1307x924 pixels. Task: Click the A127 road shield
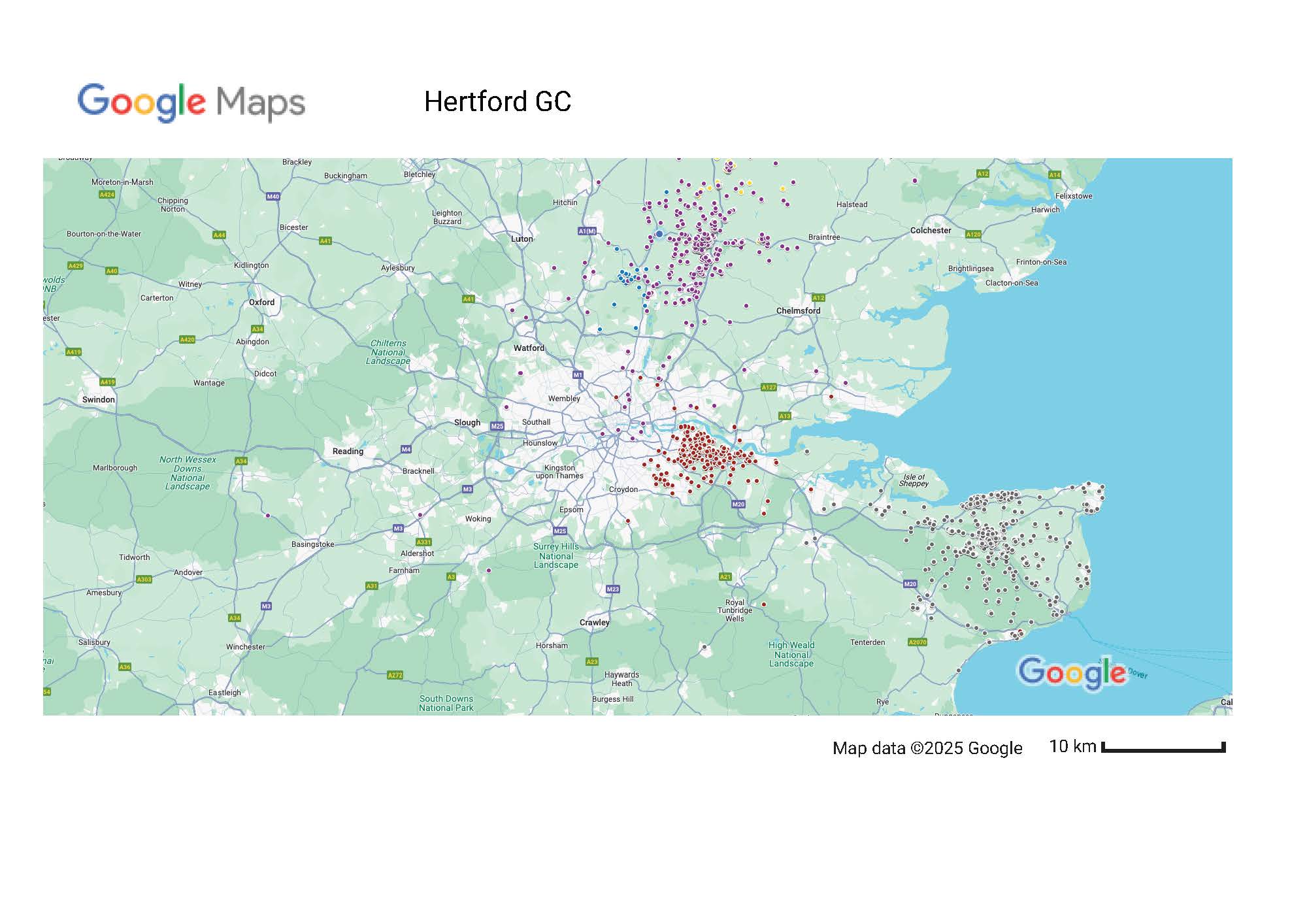tap(769, 388)
